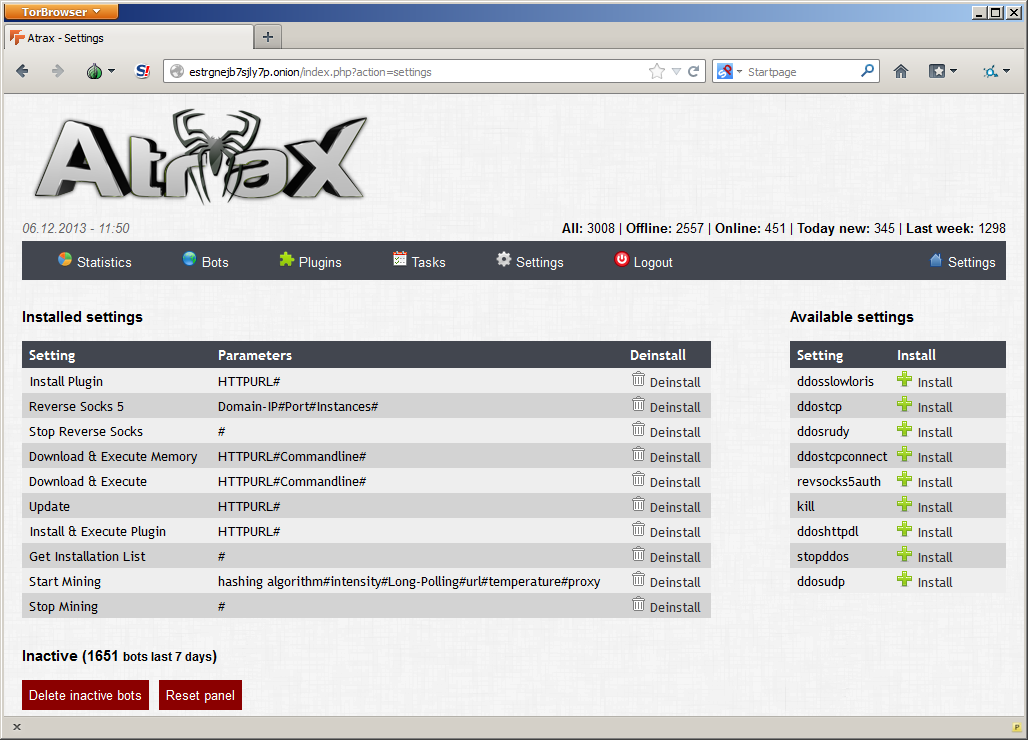Open the TorBrowser application menu

61,11
